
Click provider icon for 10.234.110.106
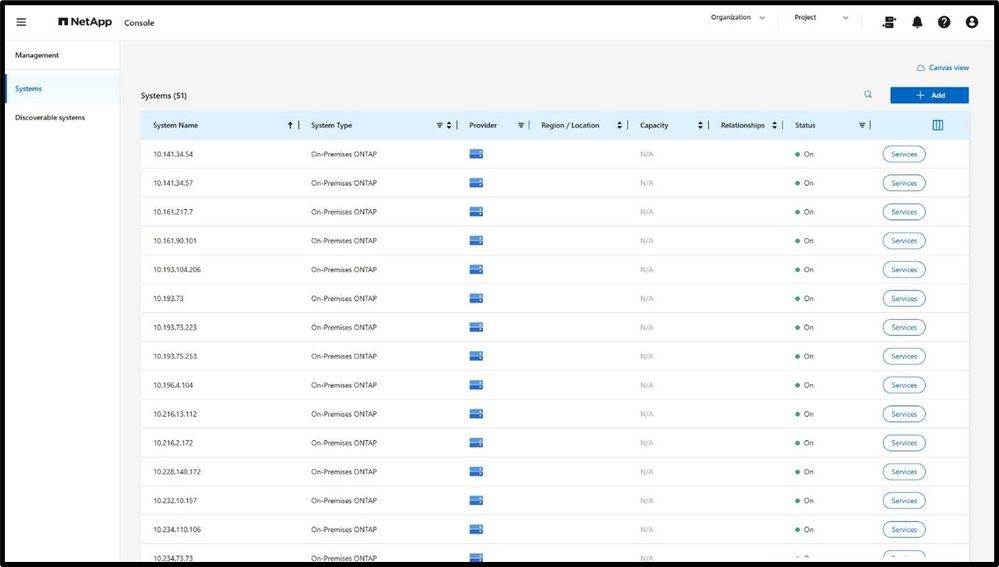point(476,529)
